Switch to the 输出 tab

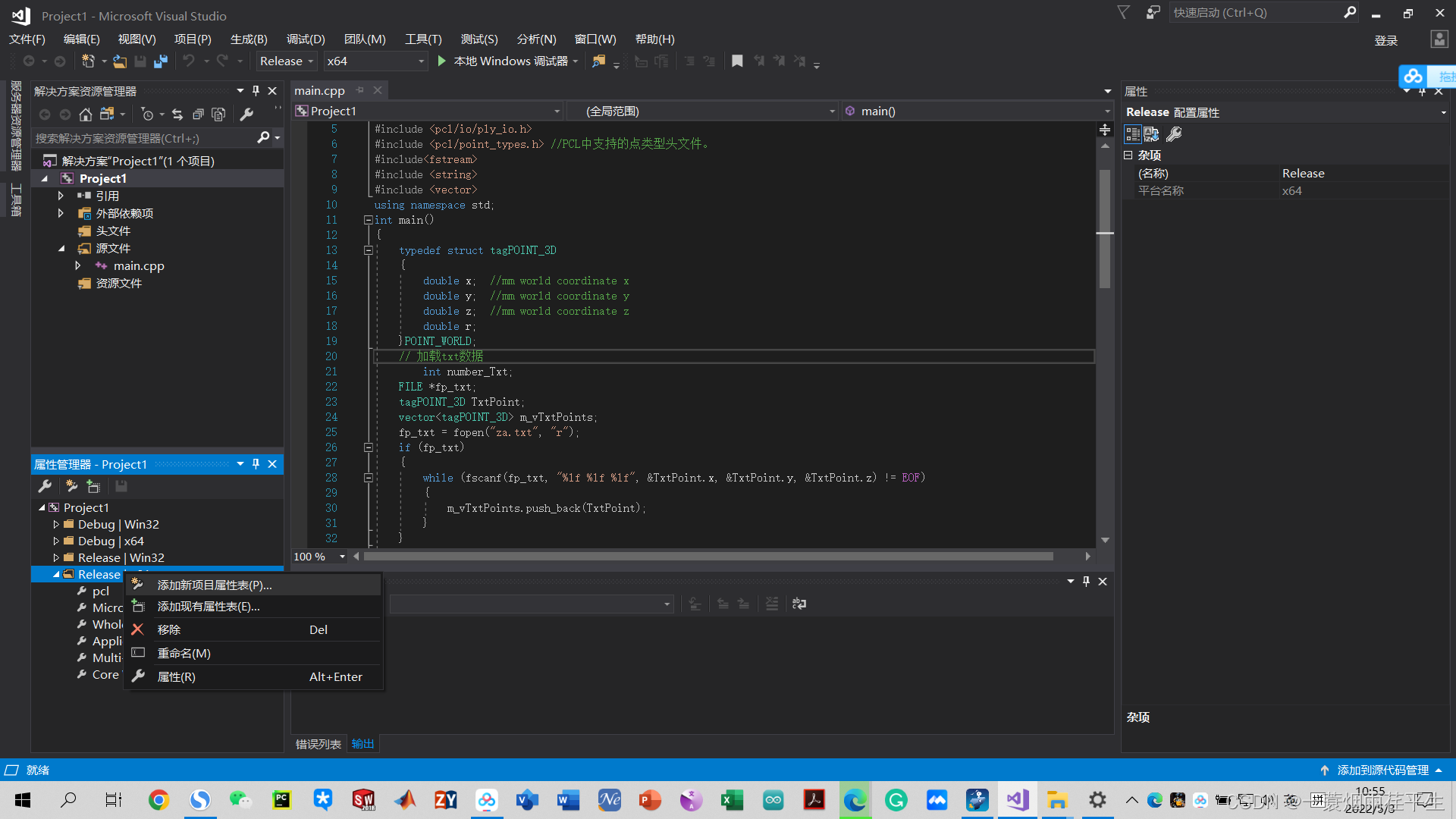coord(362,744)
